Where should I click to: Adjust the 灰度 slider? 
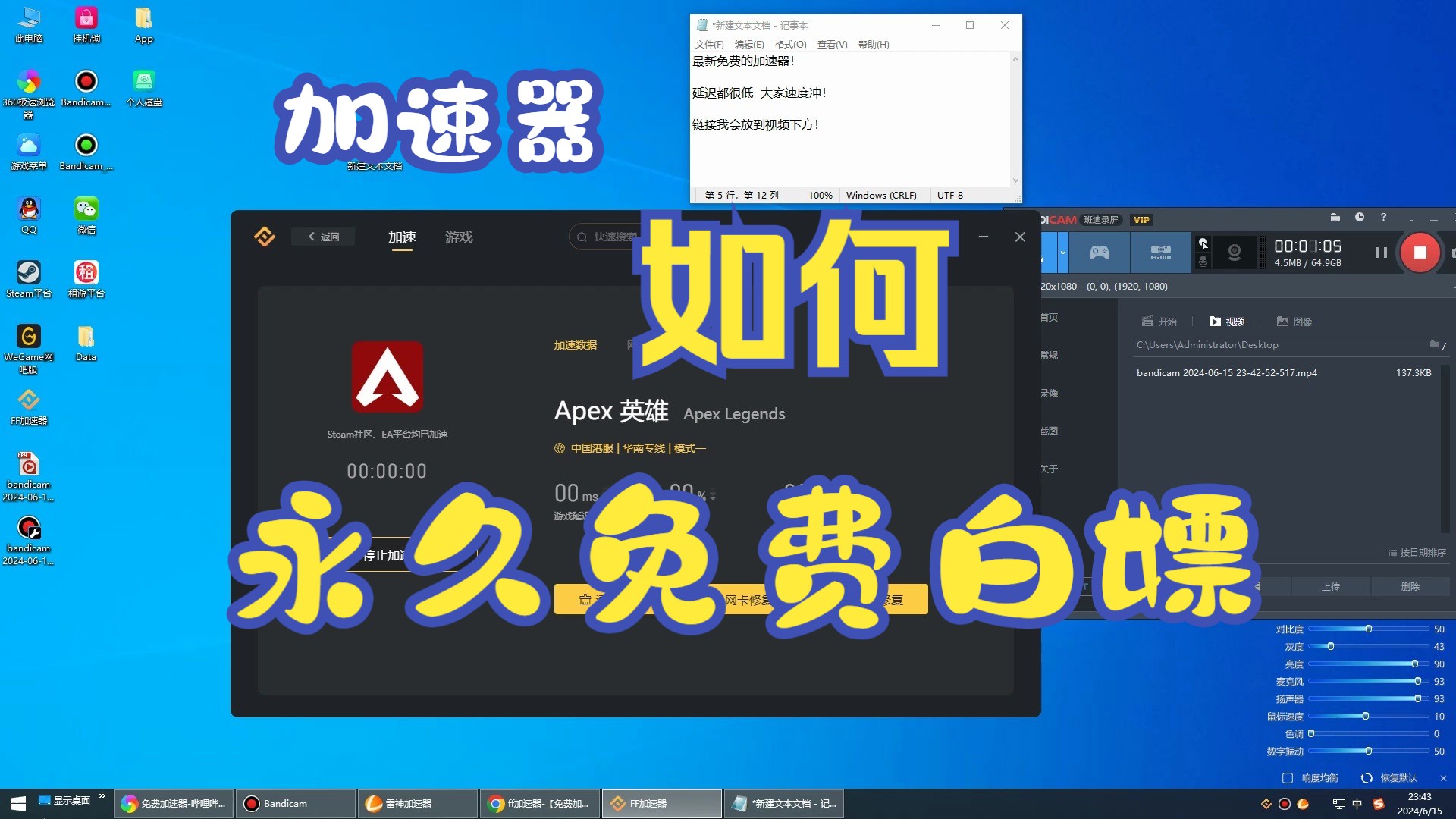coord(1369,646)
